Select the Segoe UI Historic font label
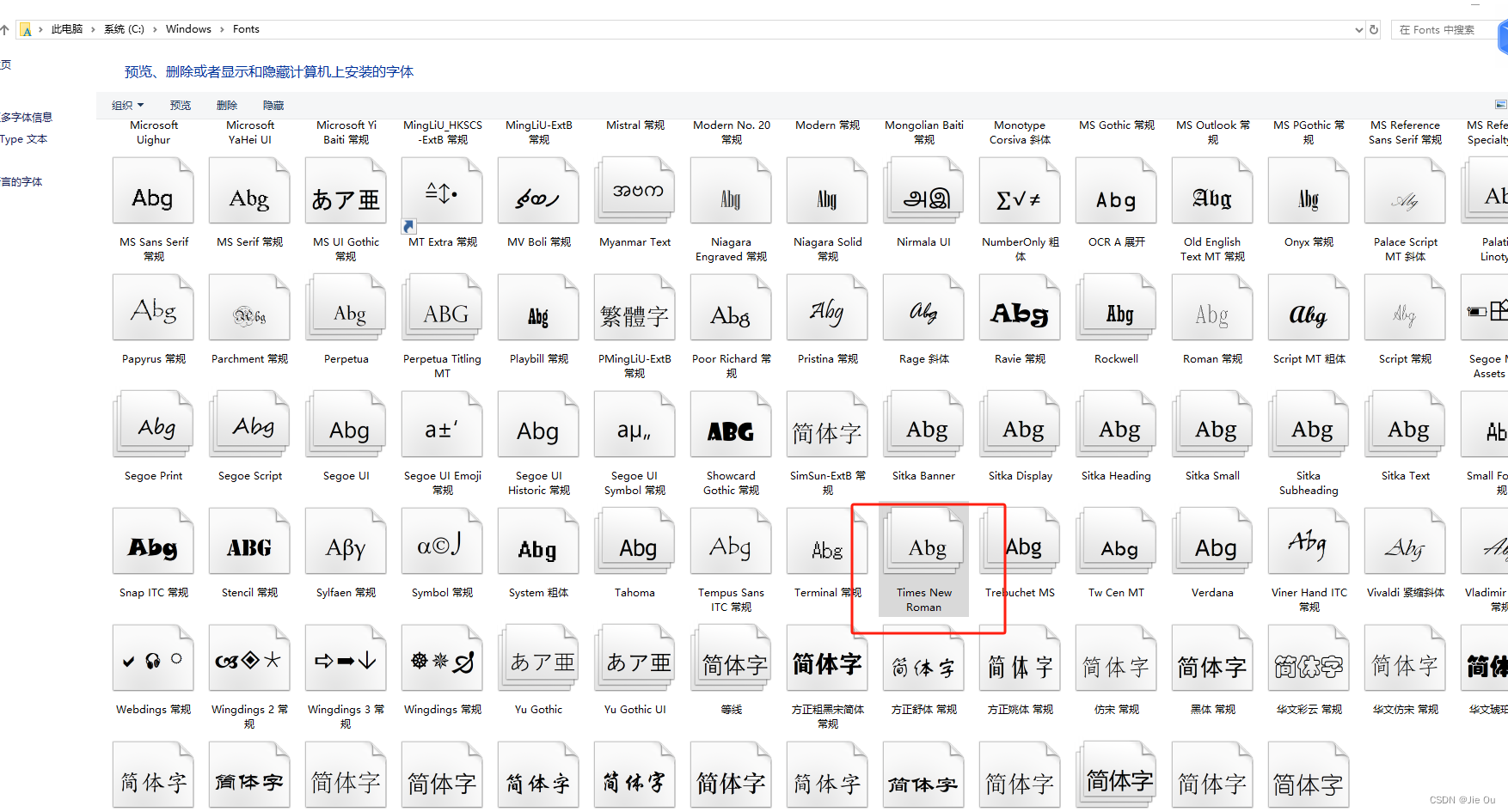 click(539, 483)
